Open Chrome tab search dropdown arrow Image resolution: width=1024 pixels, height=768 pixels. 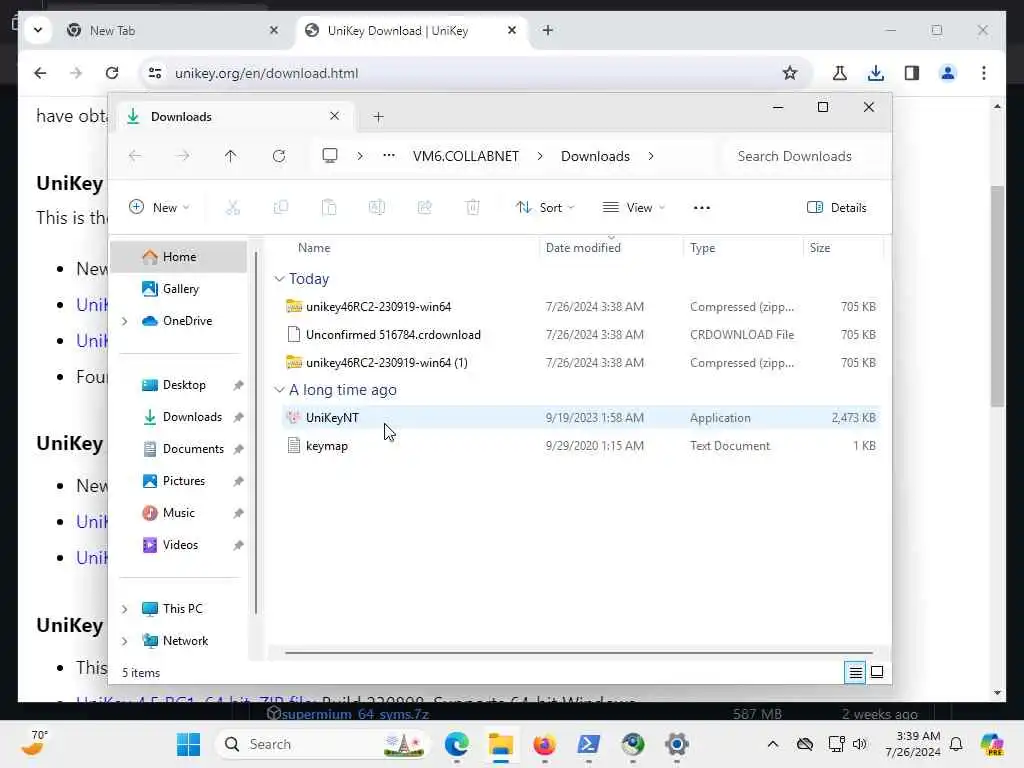[38, 30]
